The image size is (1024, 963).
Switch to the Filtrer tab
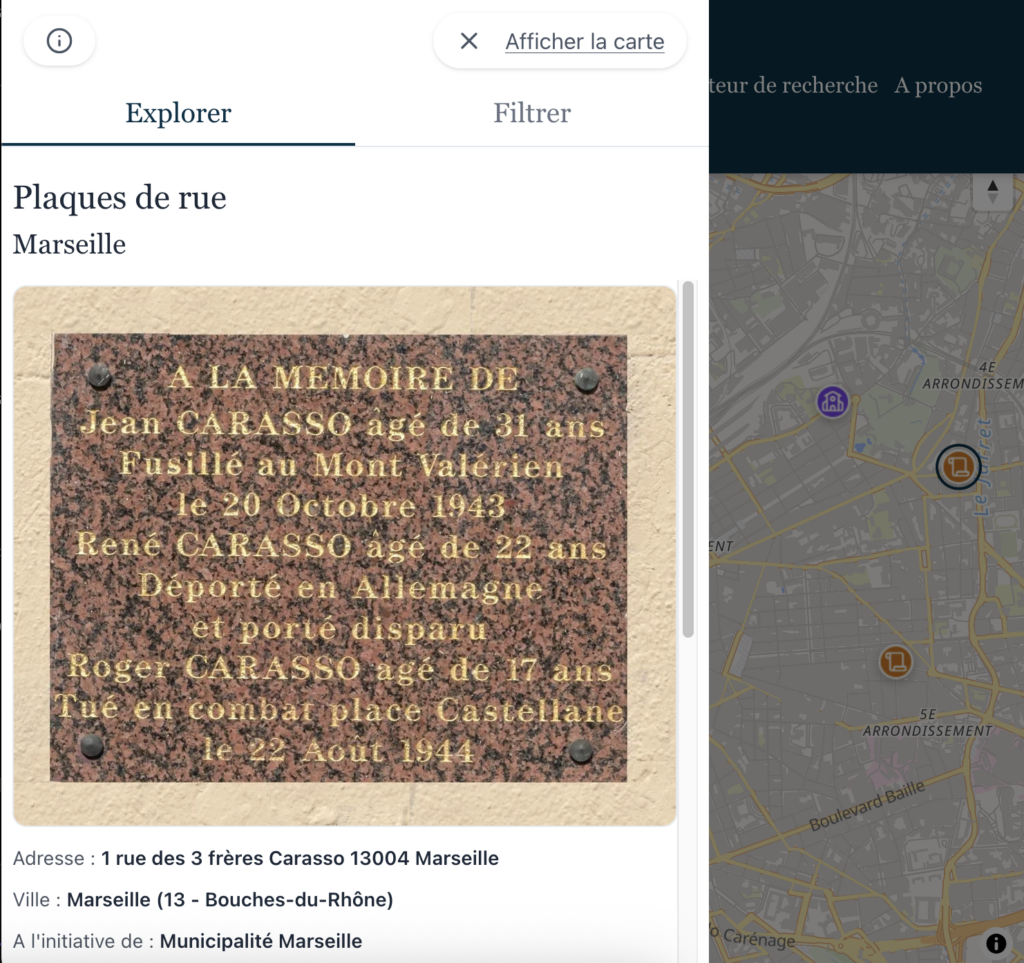click(532, 113)
